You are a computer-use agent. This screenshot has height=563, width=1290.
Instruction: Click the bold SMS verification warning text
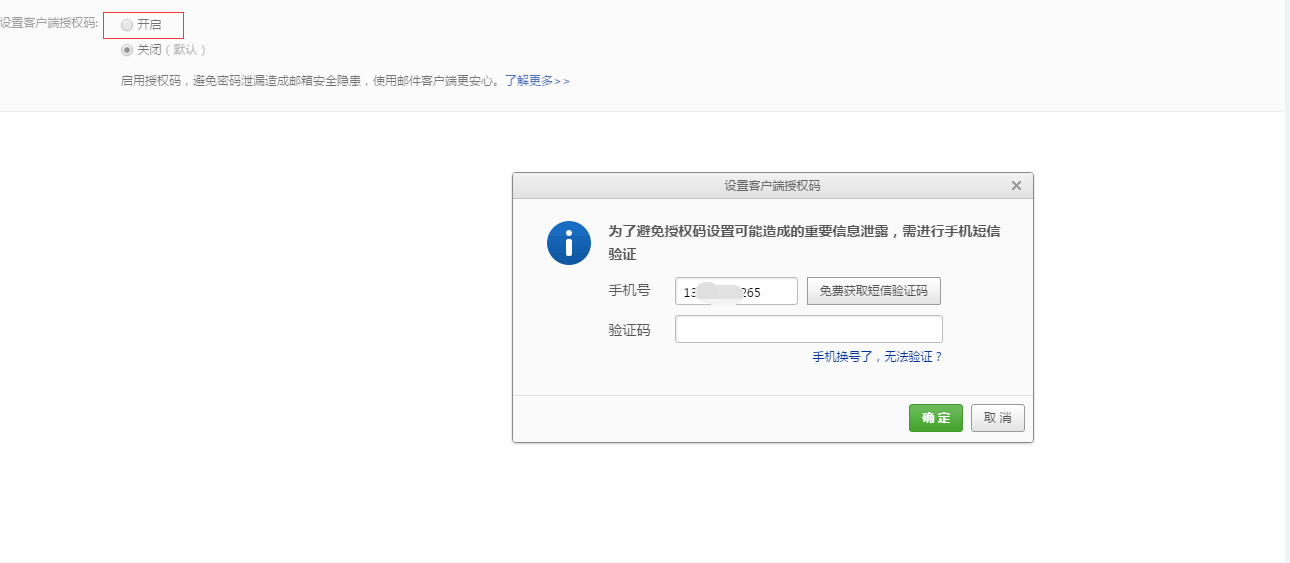pyautogui.click(x=804, y=231)
